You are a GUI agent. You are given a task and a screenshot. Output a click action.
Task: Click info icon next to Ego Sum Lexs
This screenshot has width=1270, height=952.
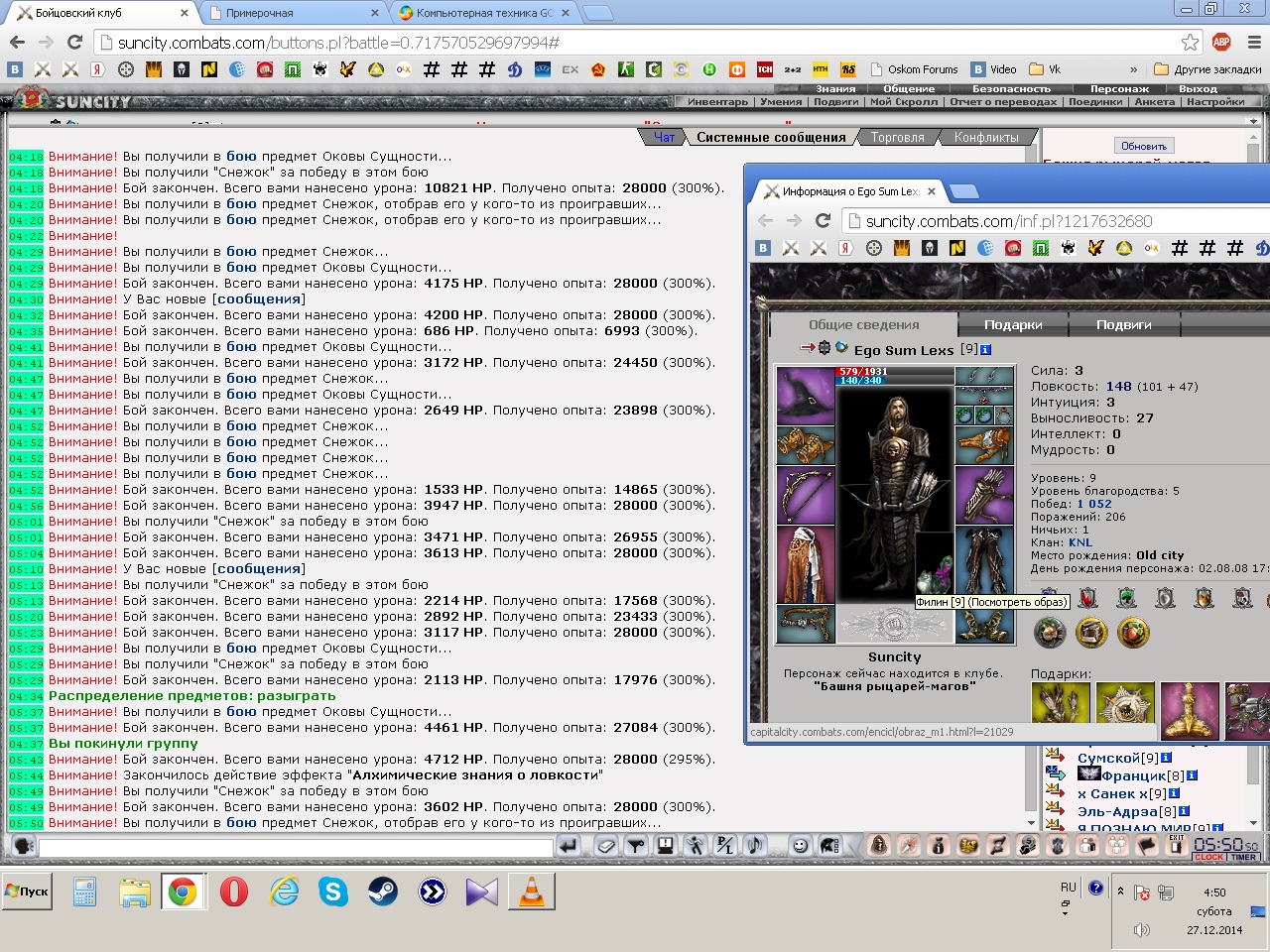[x=985, y=349]
